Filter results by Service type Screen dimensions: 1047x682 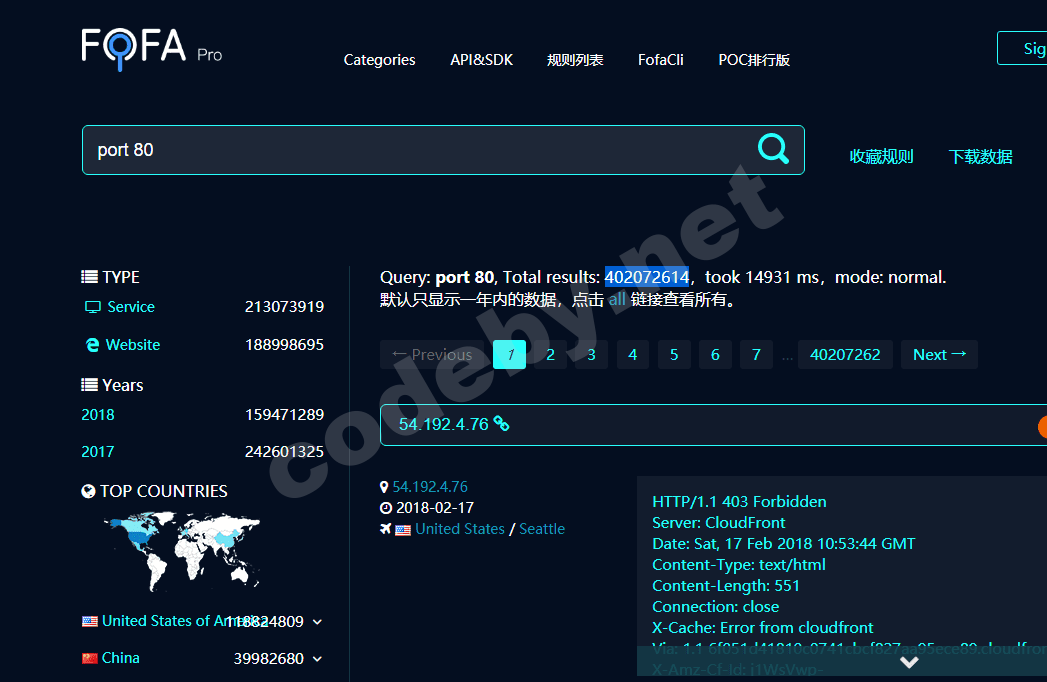tap(131, 307)
